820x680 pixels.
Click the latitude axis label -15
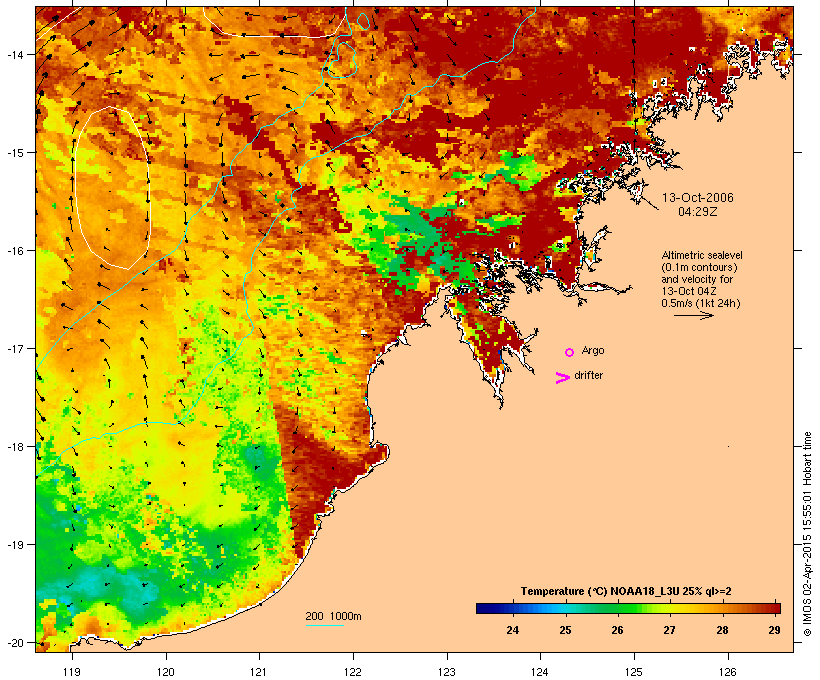(x=14, y=153)
